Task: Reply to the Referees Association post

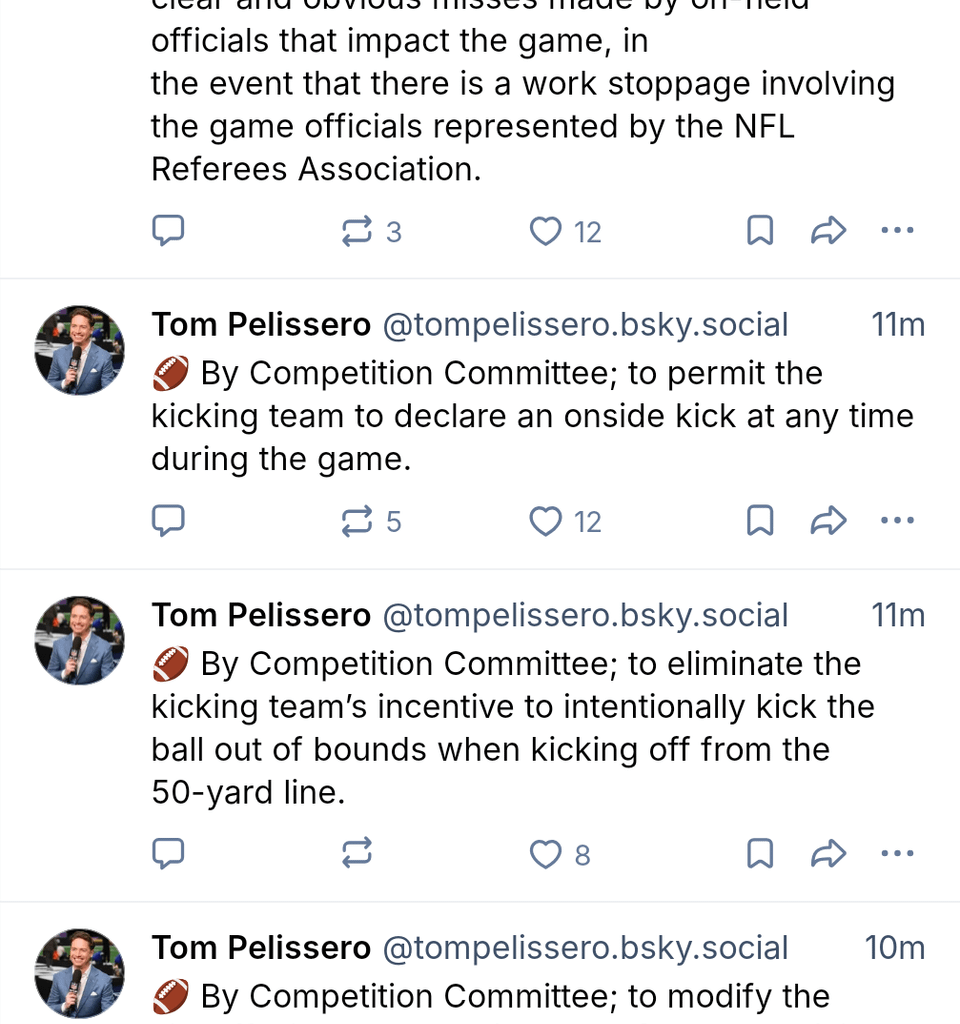Action: (168, 230)
